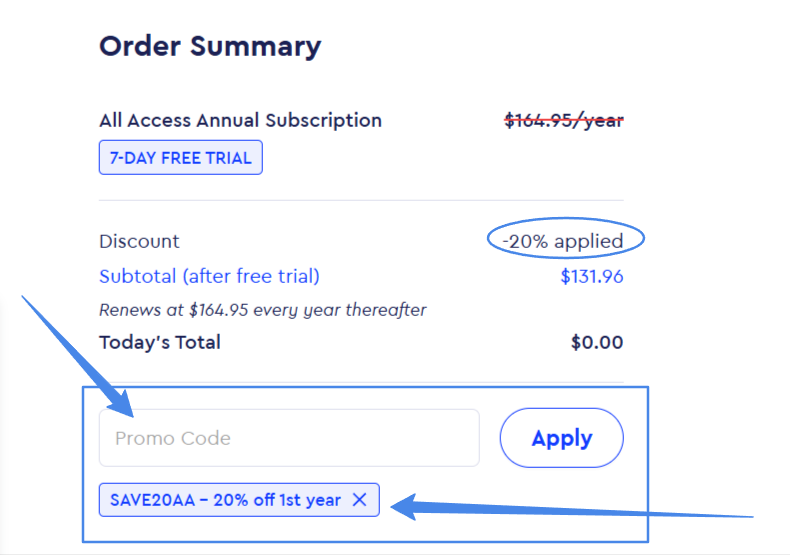The image size is (790, 555).
Task: Click the $0.00 total amount
Action: [x=597, y=342]
